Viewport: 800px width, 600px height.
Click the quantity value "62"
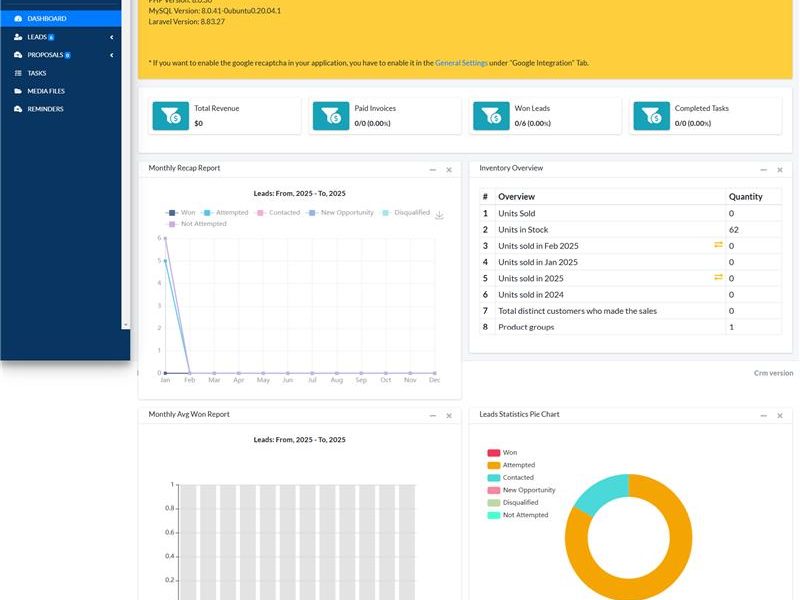point(734,230)
